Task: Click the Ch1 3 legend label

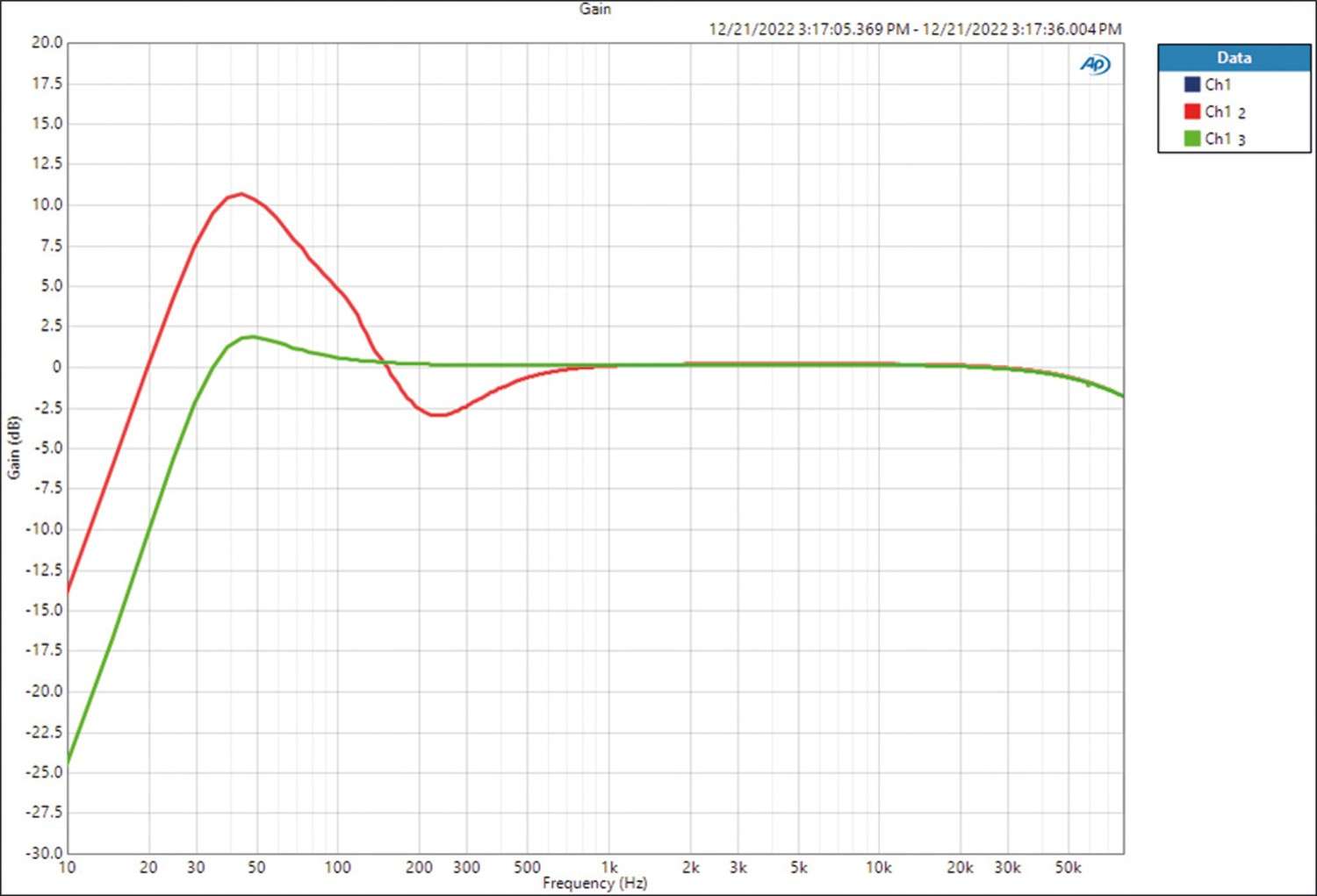Action: pos(1225,139)
